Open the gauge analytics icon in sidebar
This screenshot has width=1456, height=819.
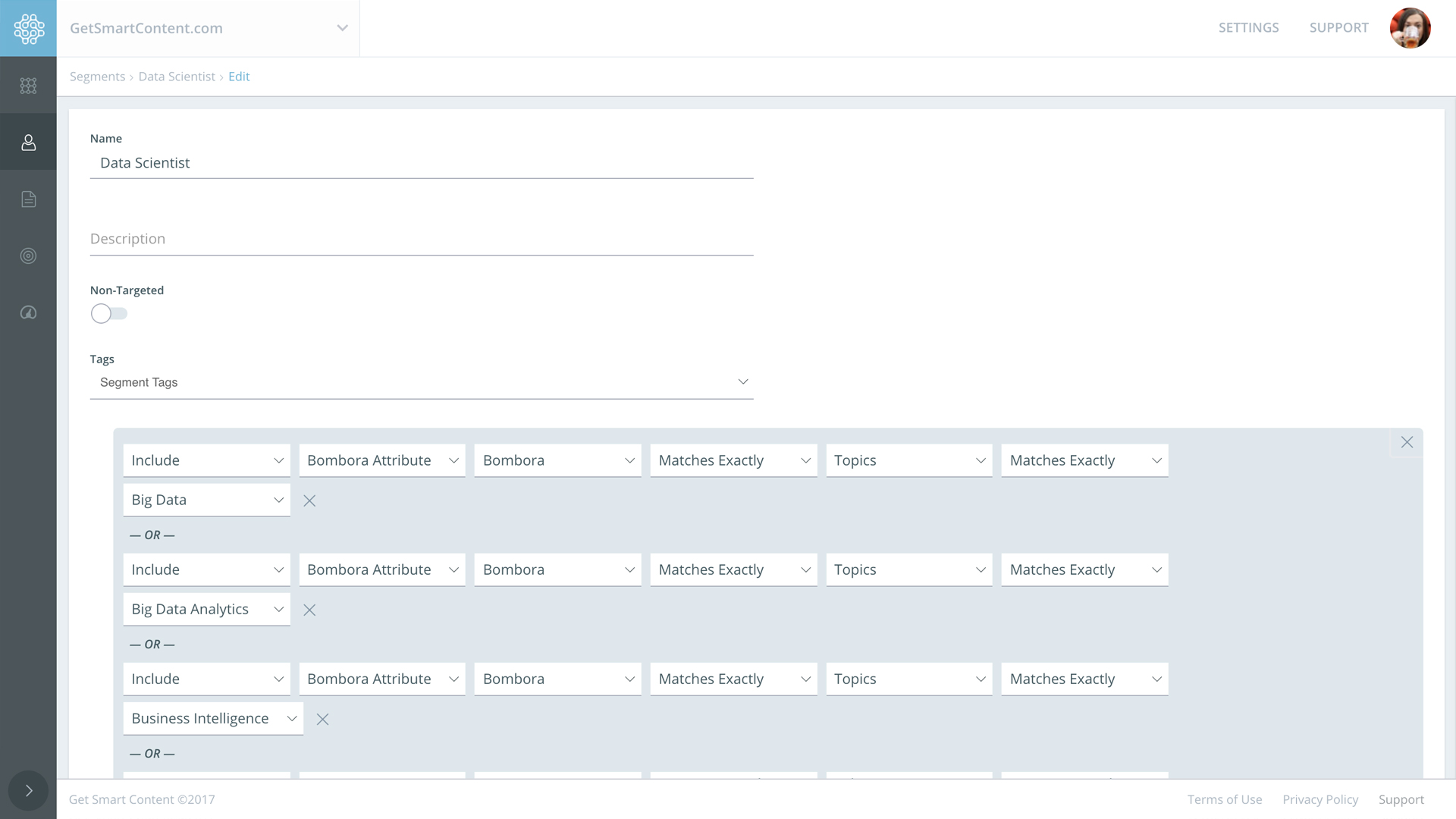28,312
